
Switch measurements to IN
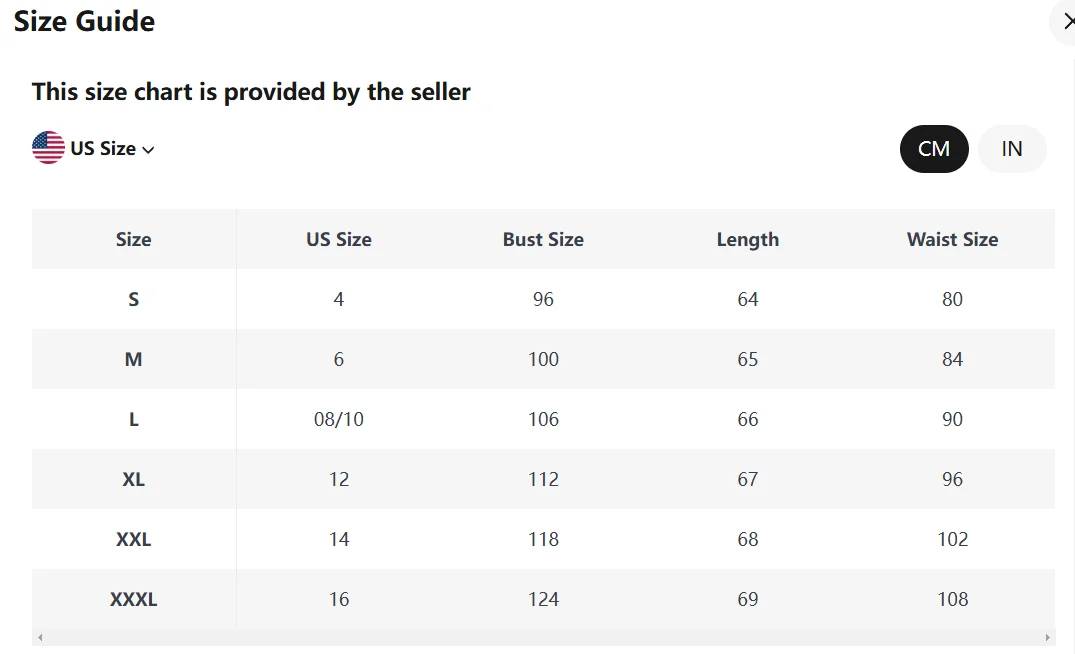click(x=1012, y=149)
